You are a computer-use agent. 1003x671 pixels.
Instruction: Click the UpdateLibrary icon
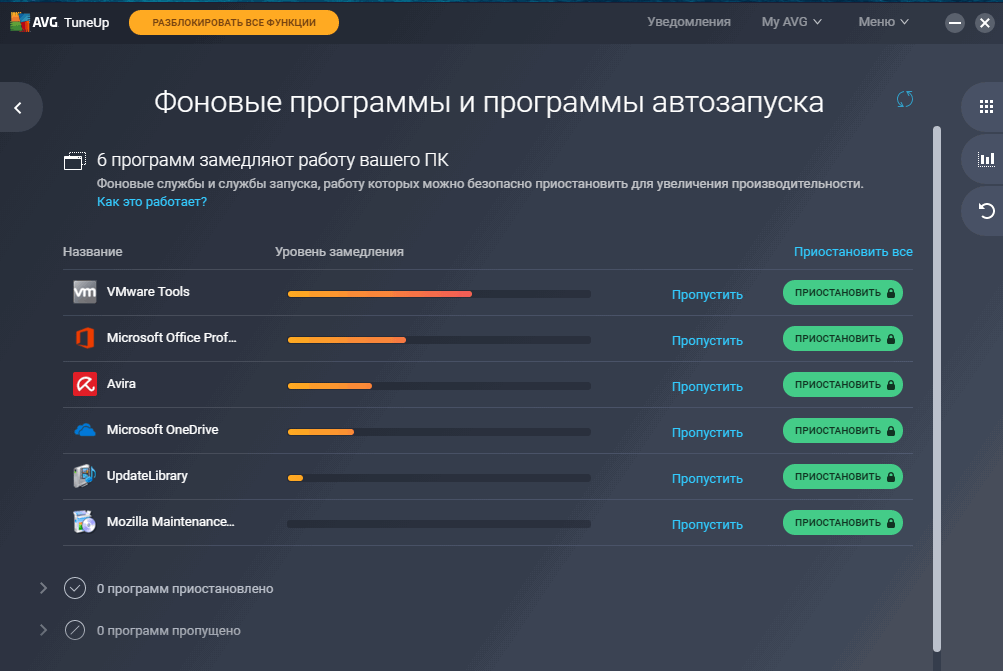point(84,476)
